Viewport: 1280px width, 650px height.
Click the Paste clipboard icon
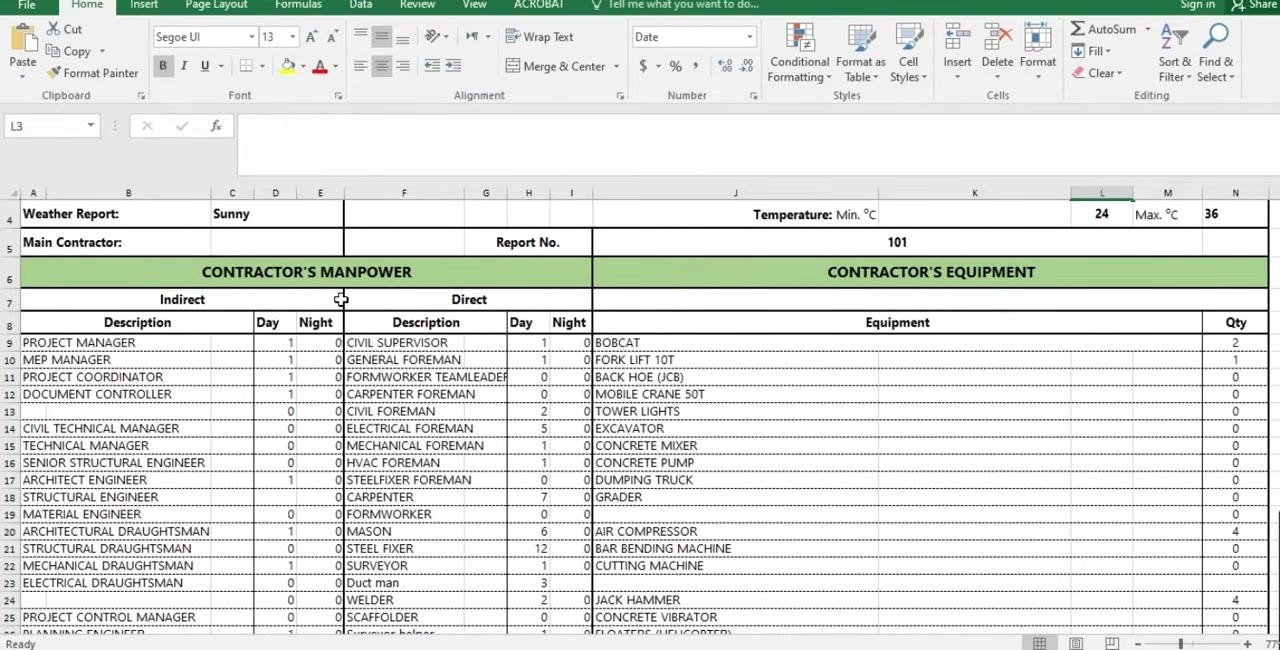click(x=22, y=40)
